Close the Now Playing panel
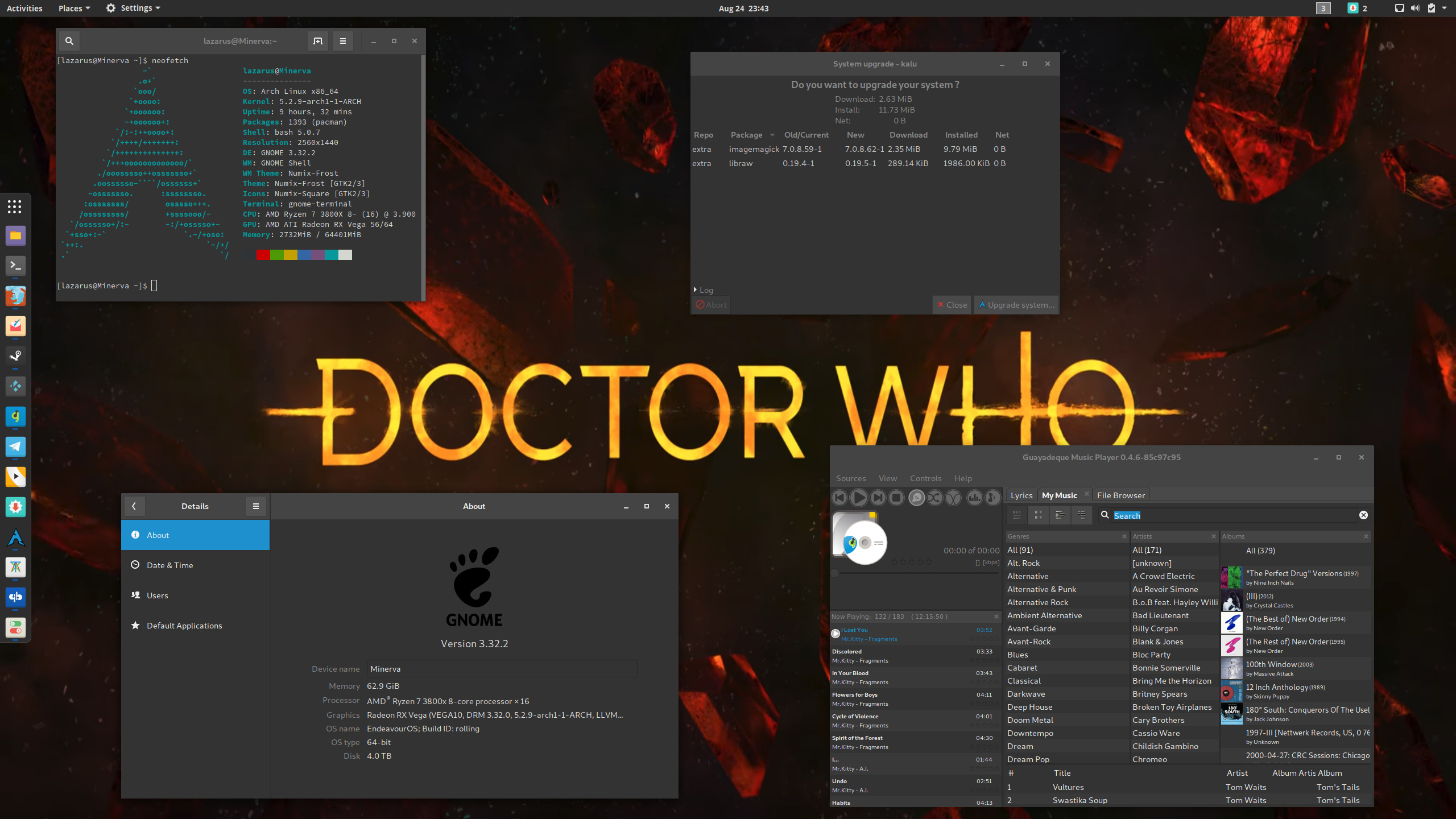 coord(996,617)
